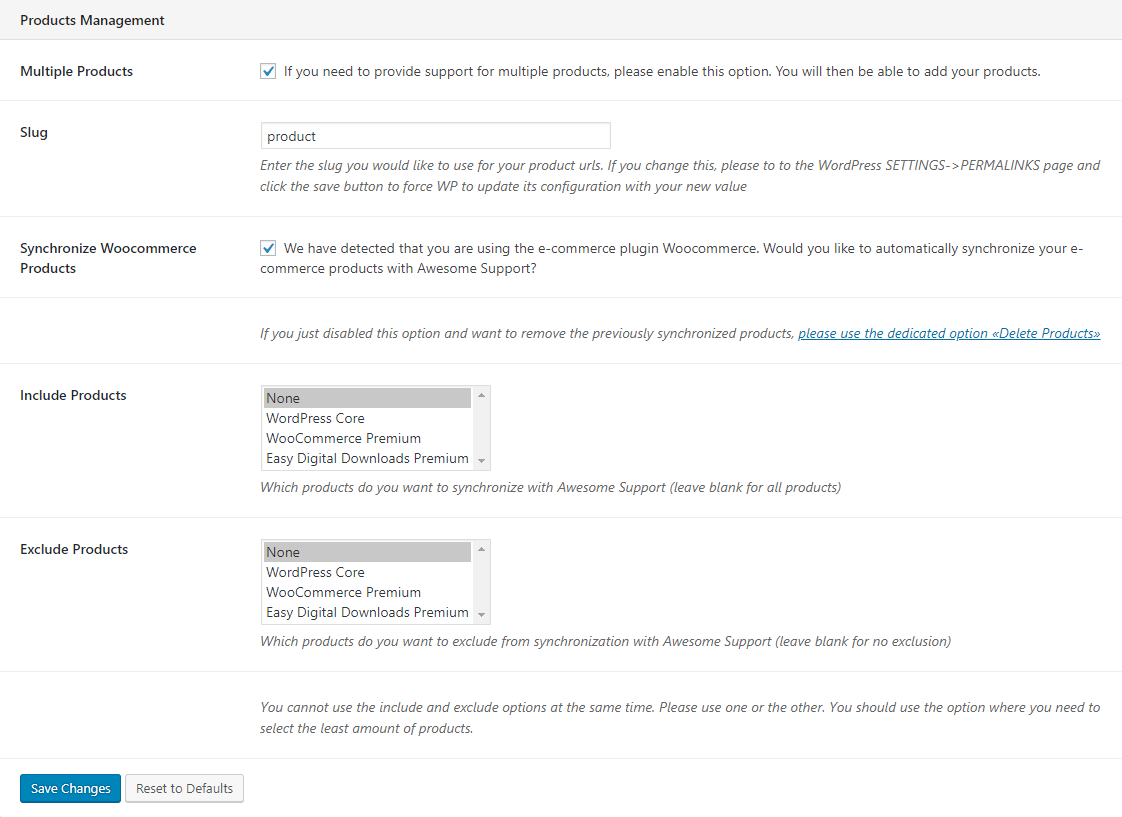Select None in Exclude Products list
1122x817 pixels.
[x=367, y=552]
